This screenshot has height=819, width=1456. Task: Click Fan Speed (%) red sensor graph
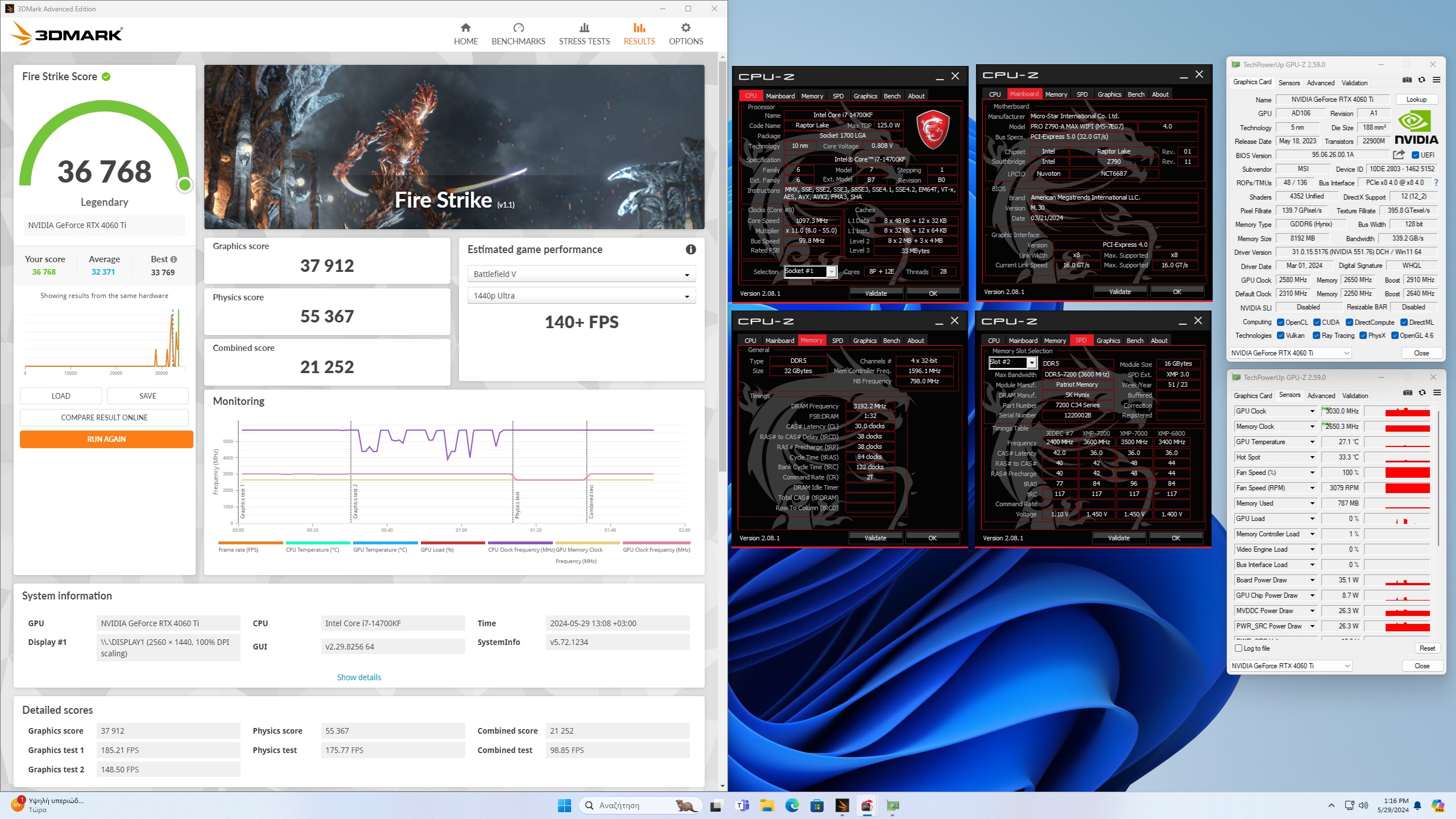click(x=1397, y=473)
